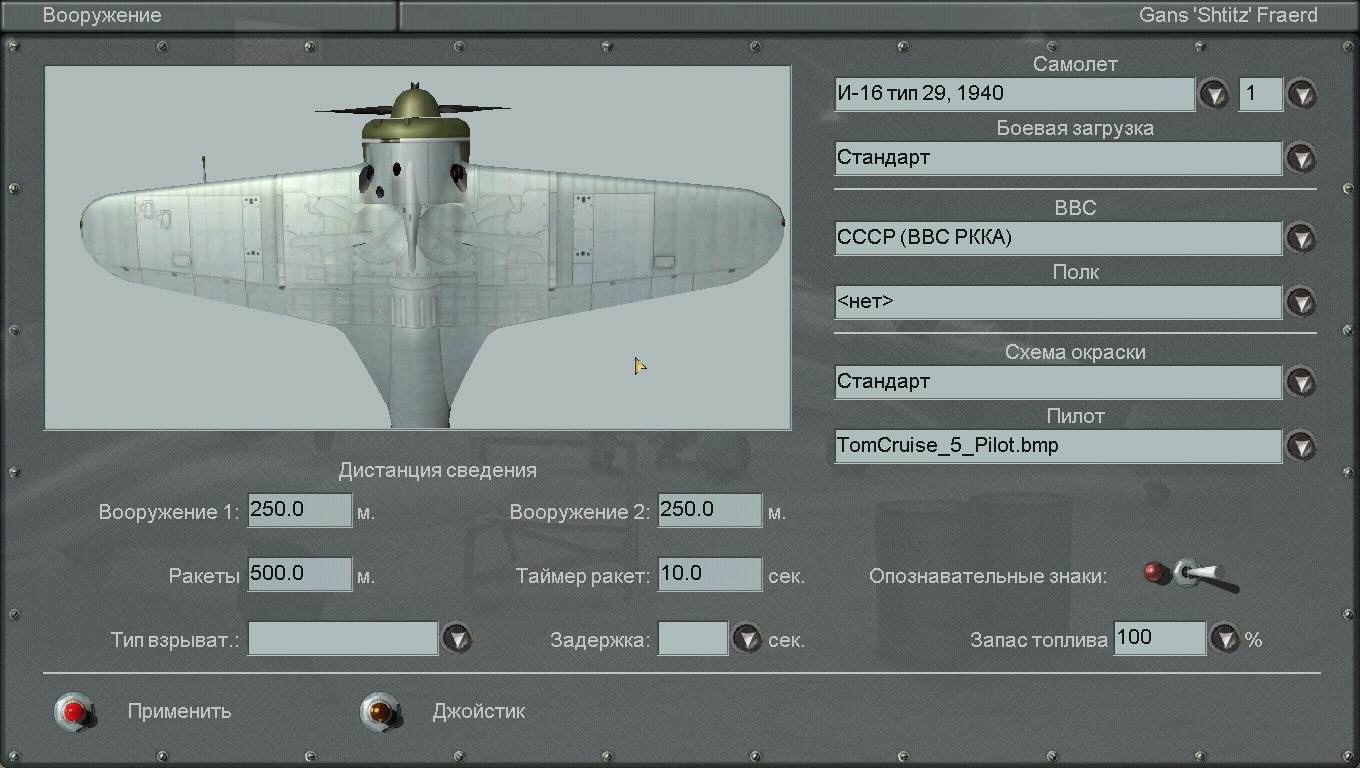1360x768 pixels.
Task: Click the Дистанция сведения heading
Action: click(x=438, y=470)
